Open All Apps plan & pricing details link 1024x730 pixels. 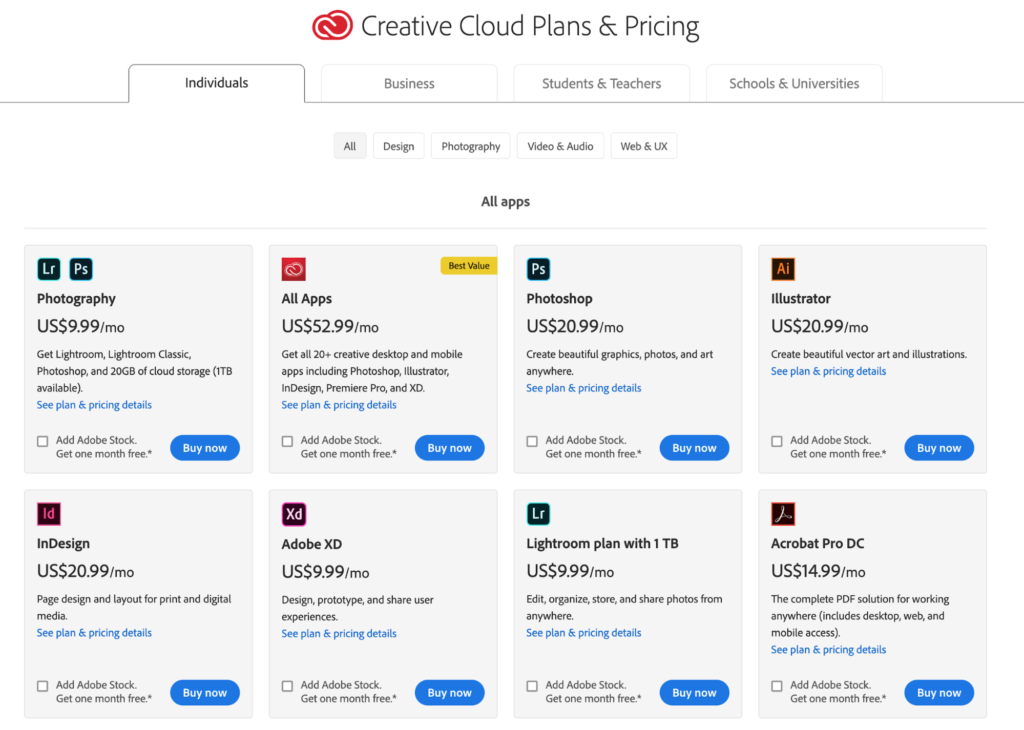coord(339,405)
